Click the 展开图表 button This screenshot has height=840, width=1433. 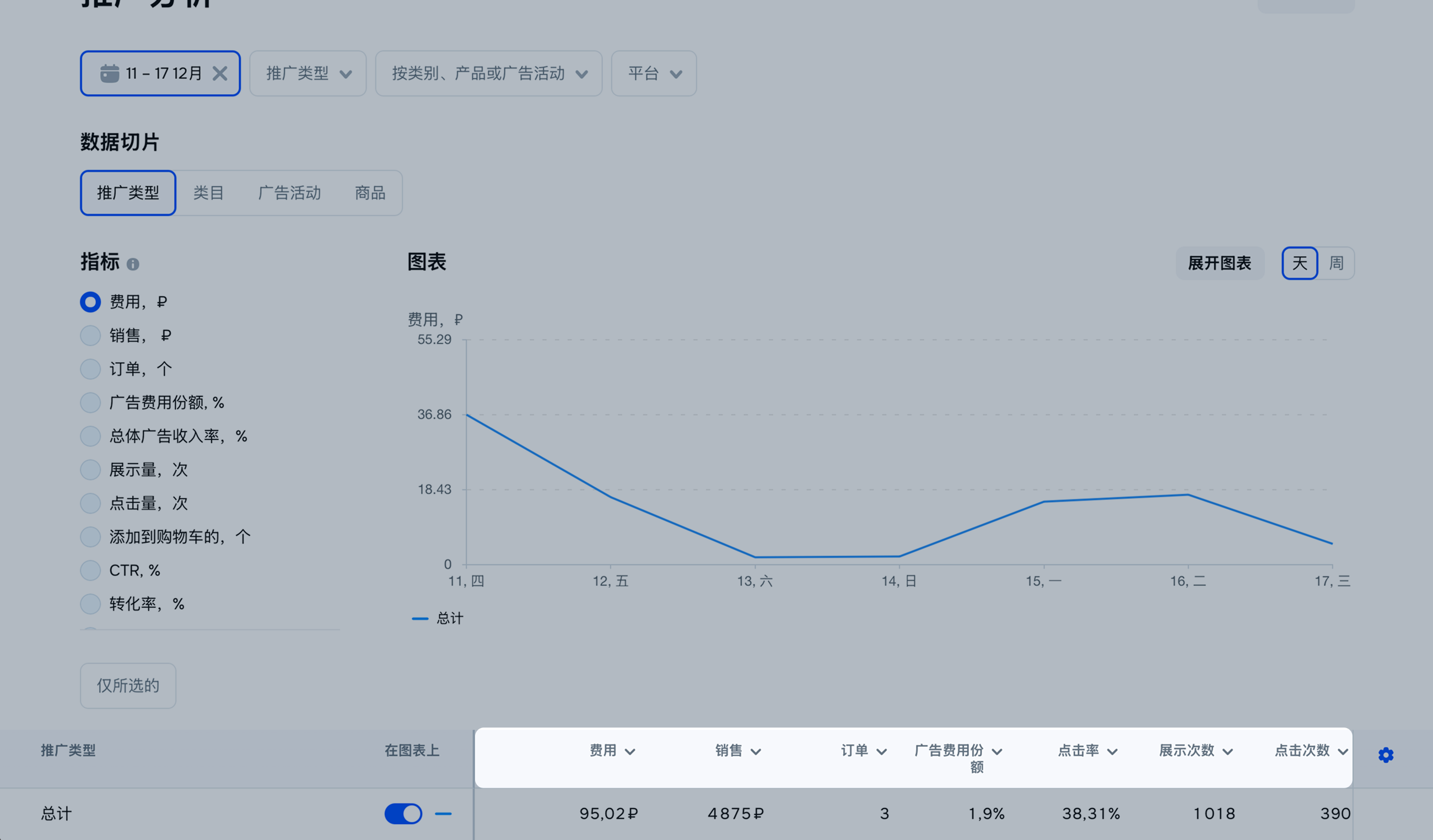pyautogui.click(x=1219, y=263)
